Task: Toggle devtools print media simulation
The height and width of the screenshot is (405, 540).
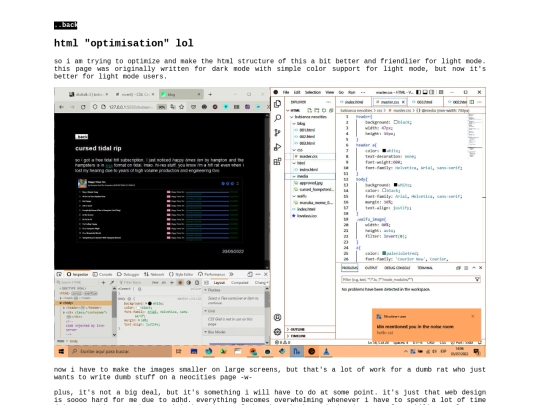Action: [x=197, y=282]
